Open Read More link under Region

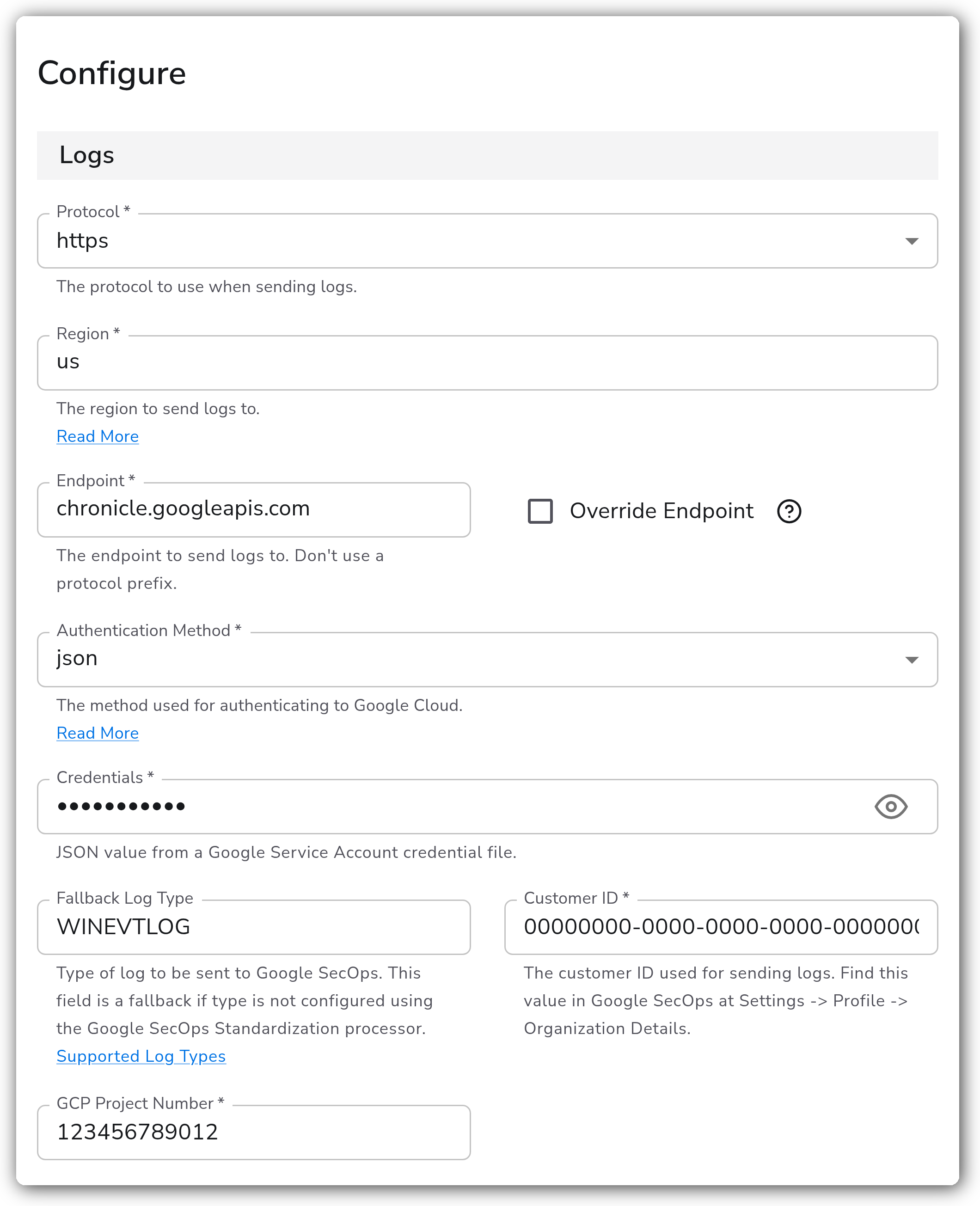pos(98,436)
